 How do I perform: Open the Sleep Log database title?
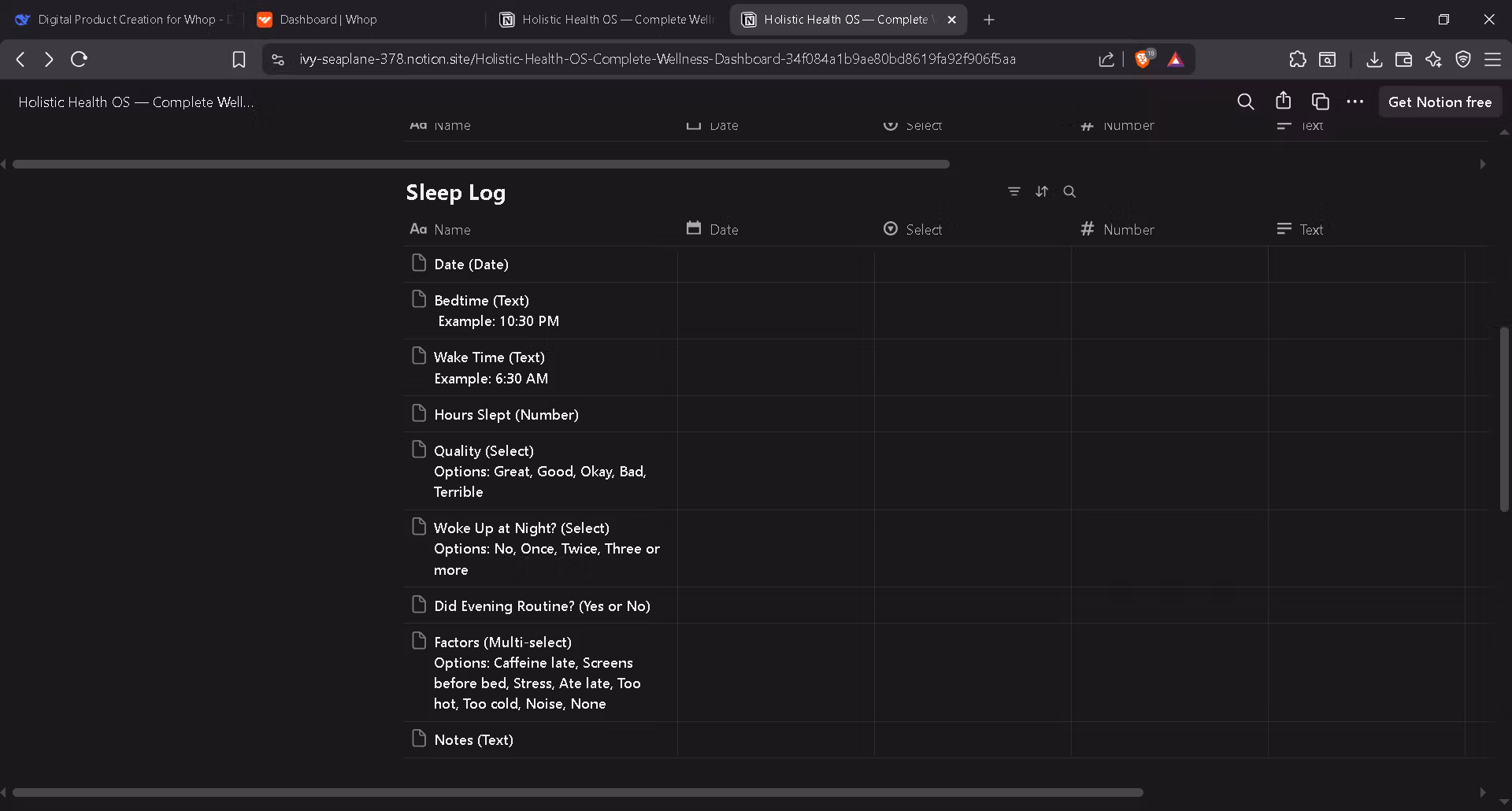click(455, 192)
